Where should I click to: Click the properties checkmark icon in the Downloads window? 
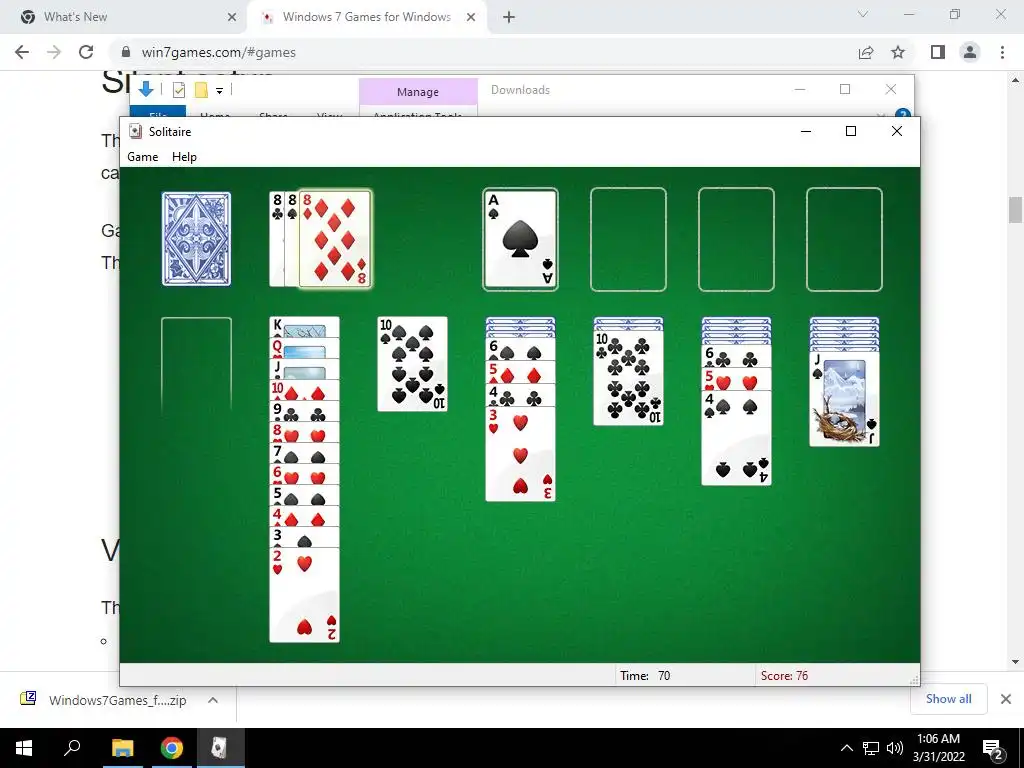179,90
